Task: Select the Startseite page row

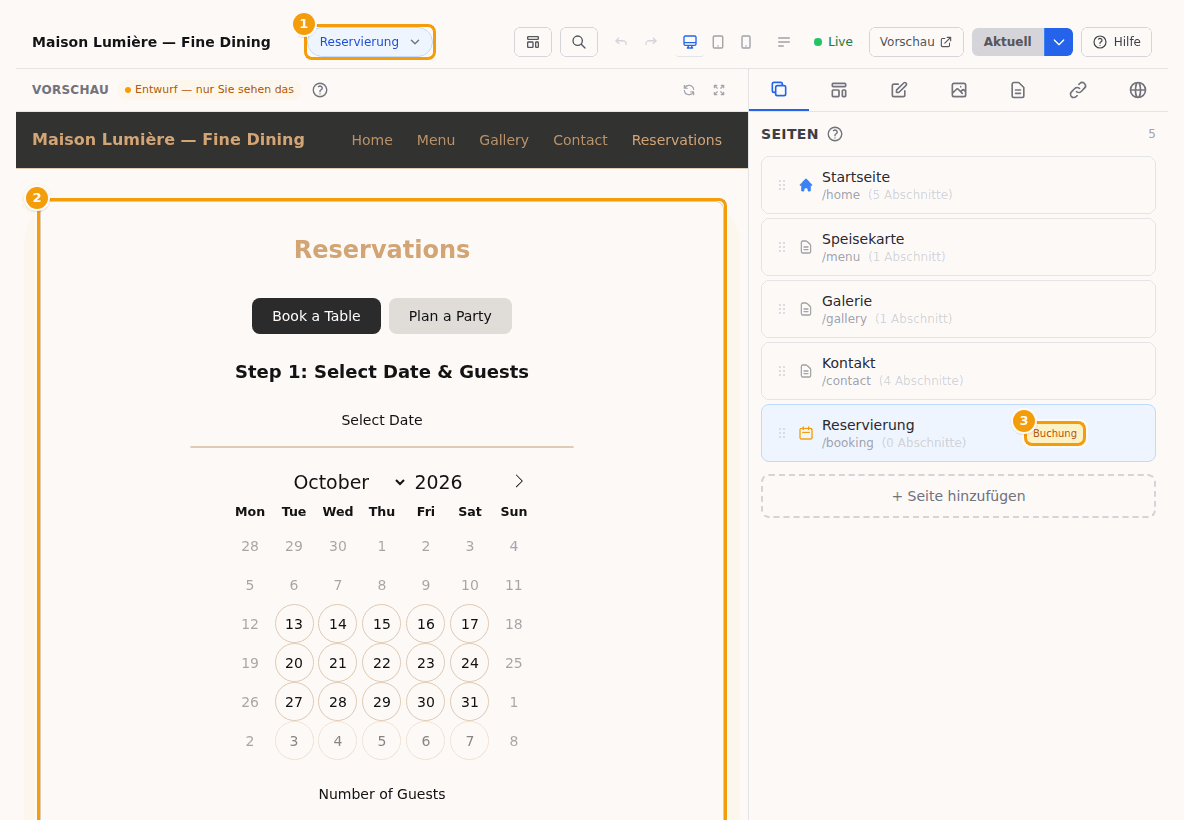Action: (958, 185)
